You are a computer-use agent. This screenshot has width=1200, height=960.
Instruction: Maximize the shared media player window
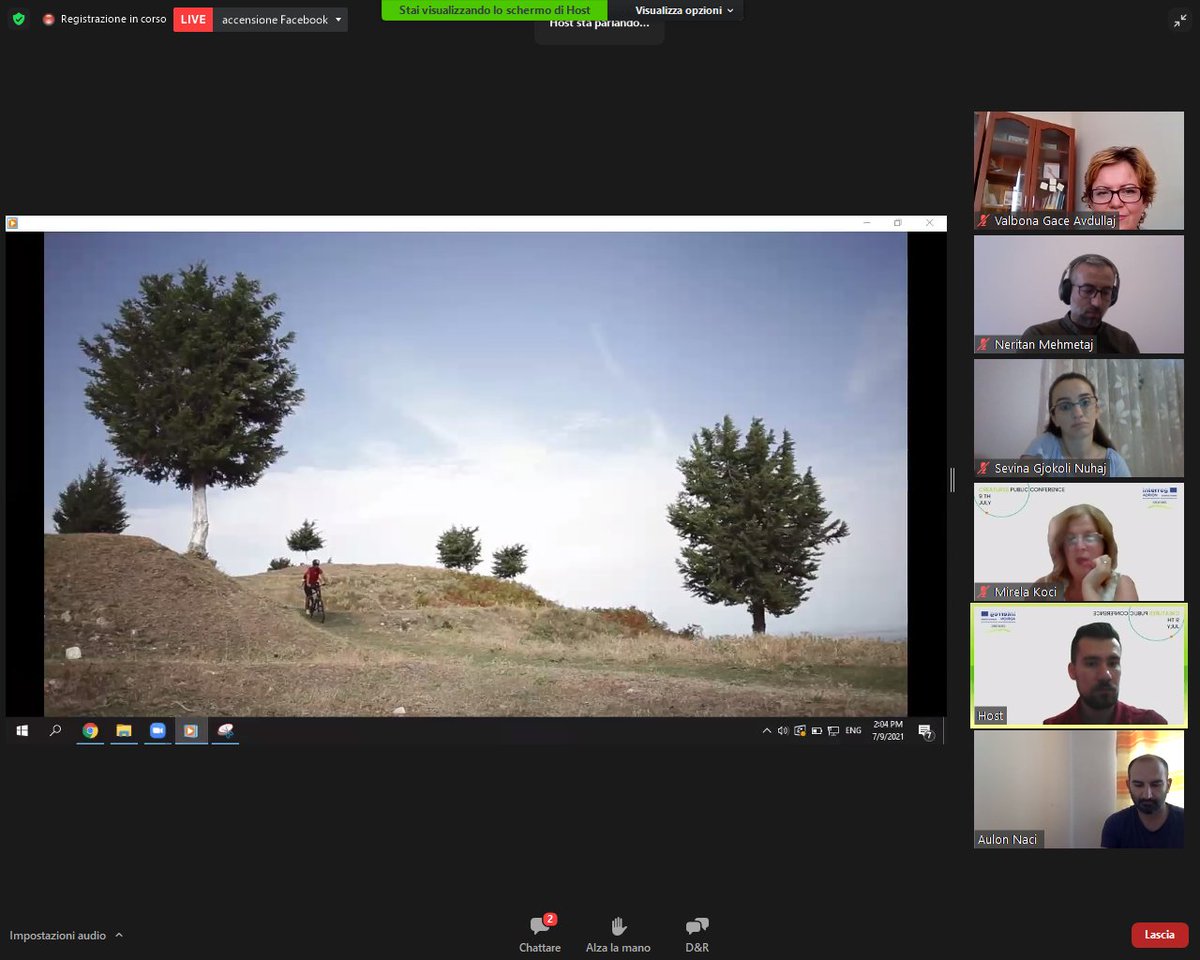pyautogui.click(x=898, y=223)
